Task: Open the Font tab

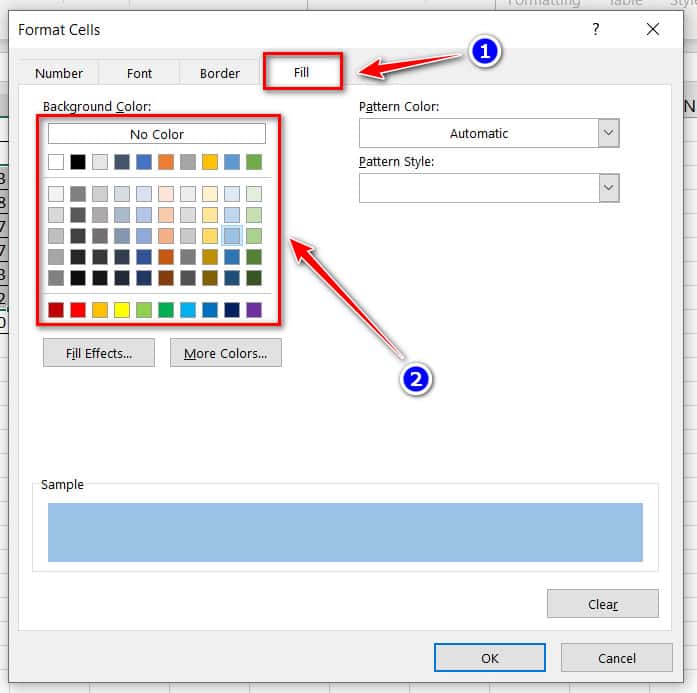Action: click(x=139, y=73)
